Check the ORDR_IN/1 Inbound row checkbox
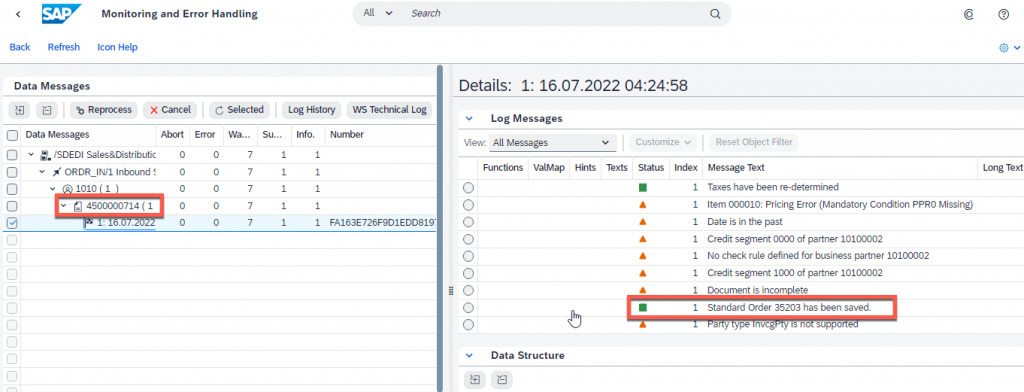Viewport: 1024px width, 392px height. (12, 172)
